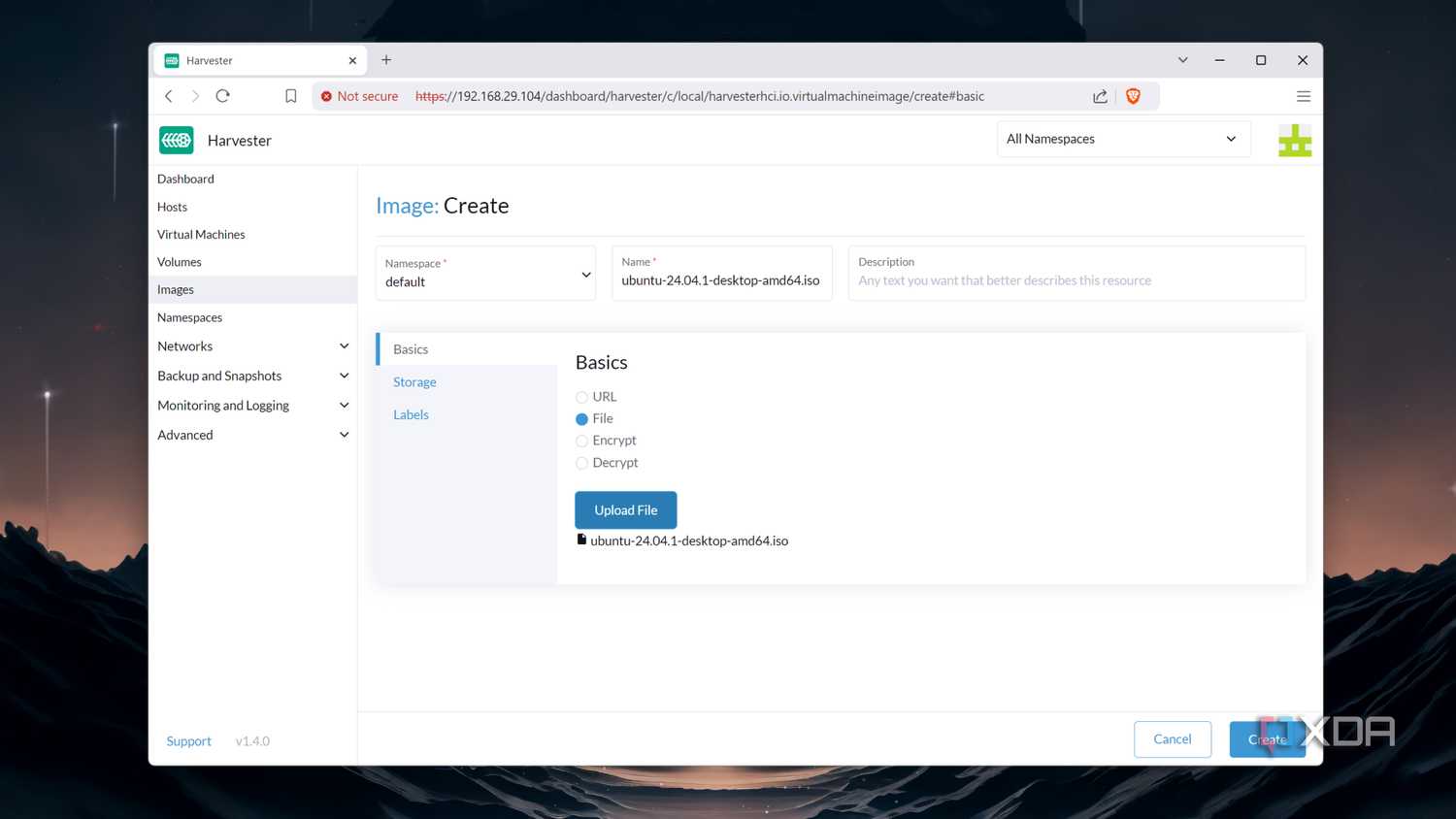This screenshot has height=819, width=1456.
Task: Open the browser hamburger menu
Action: [x=1304, y=96]
